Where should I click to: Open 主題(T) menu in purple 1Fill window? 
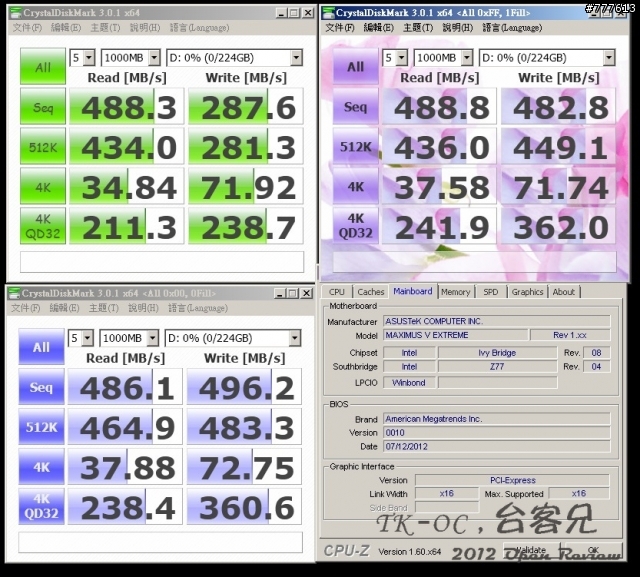click(x=418, y=28)
